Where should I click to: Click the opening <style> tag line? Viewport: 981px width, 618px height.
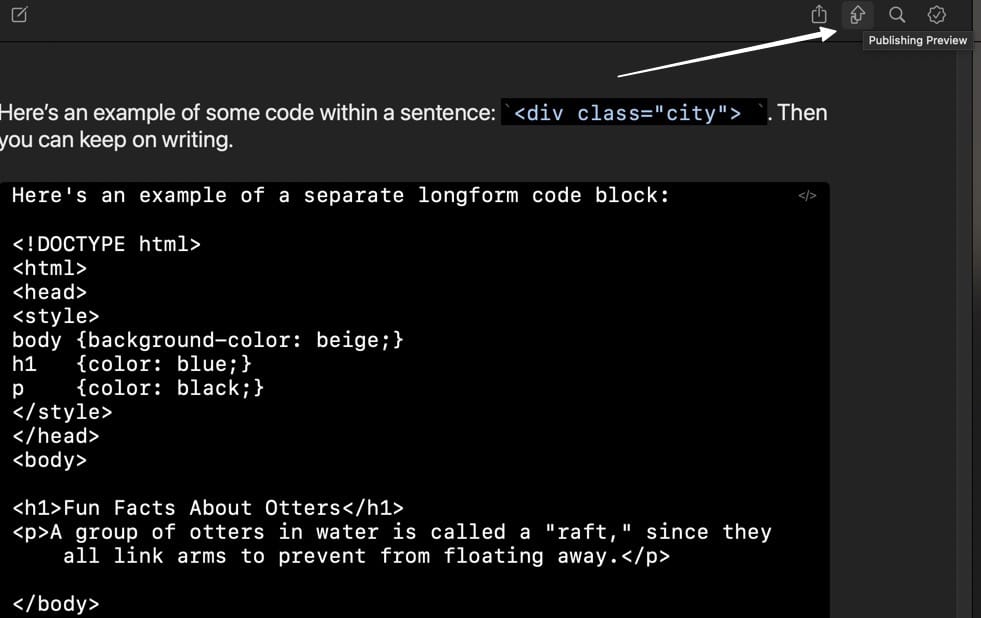coord(55,316)
